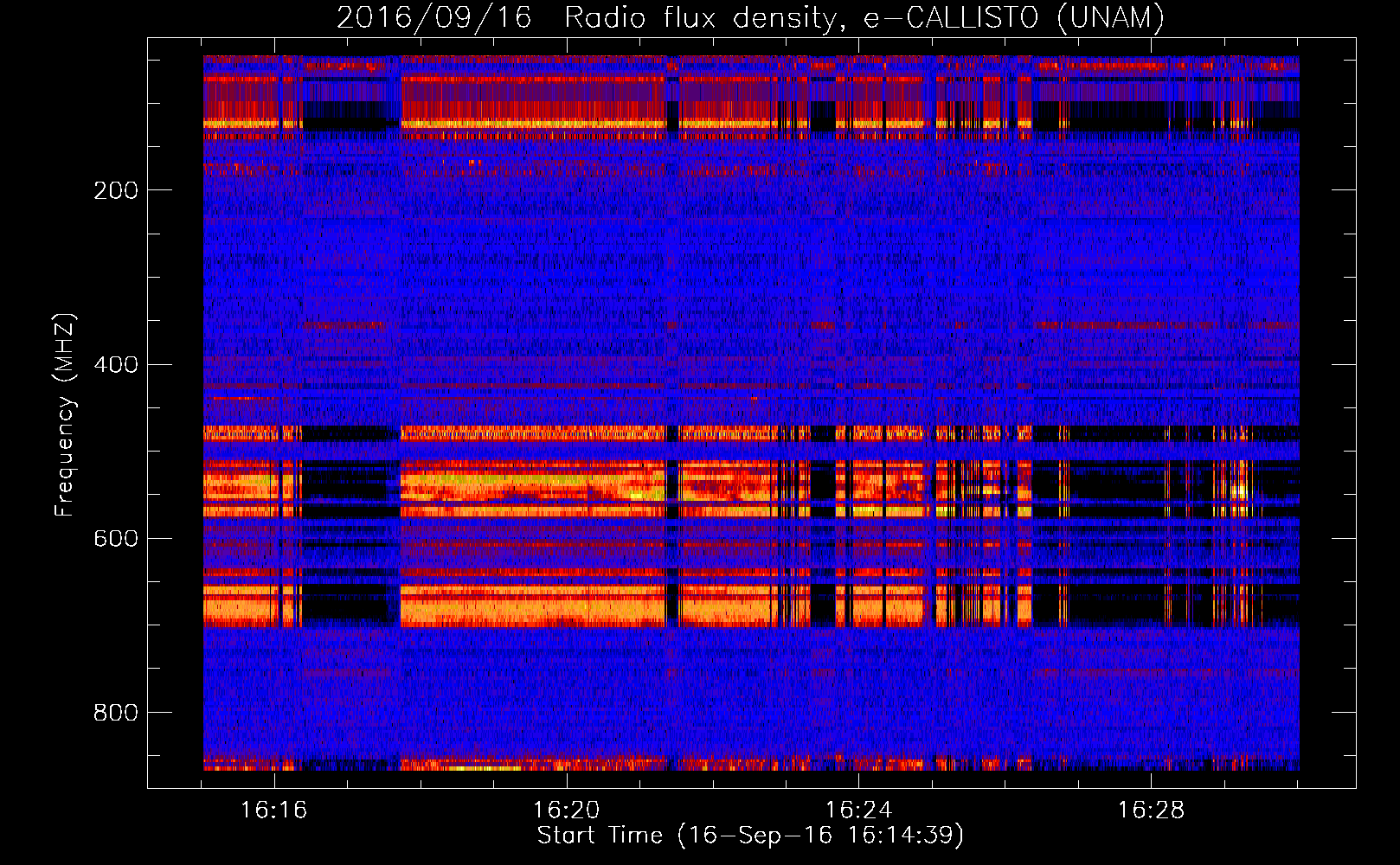This screenshot has height=865, width=1400.
Task: Click the y-axis label 'Frequency (MHZ)'
Action: pos(64,415)
